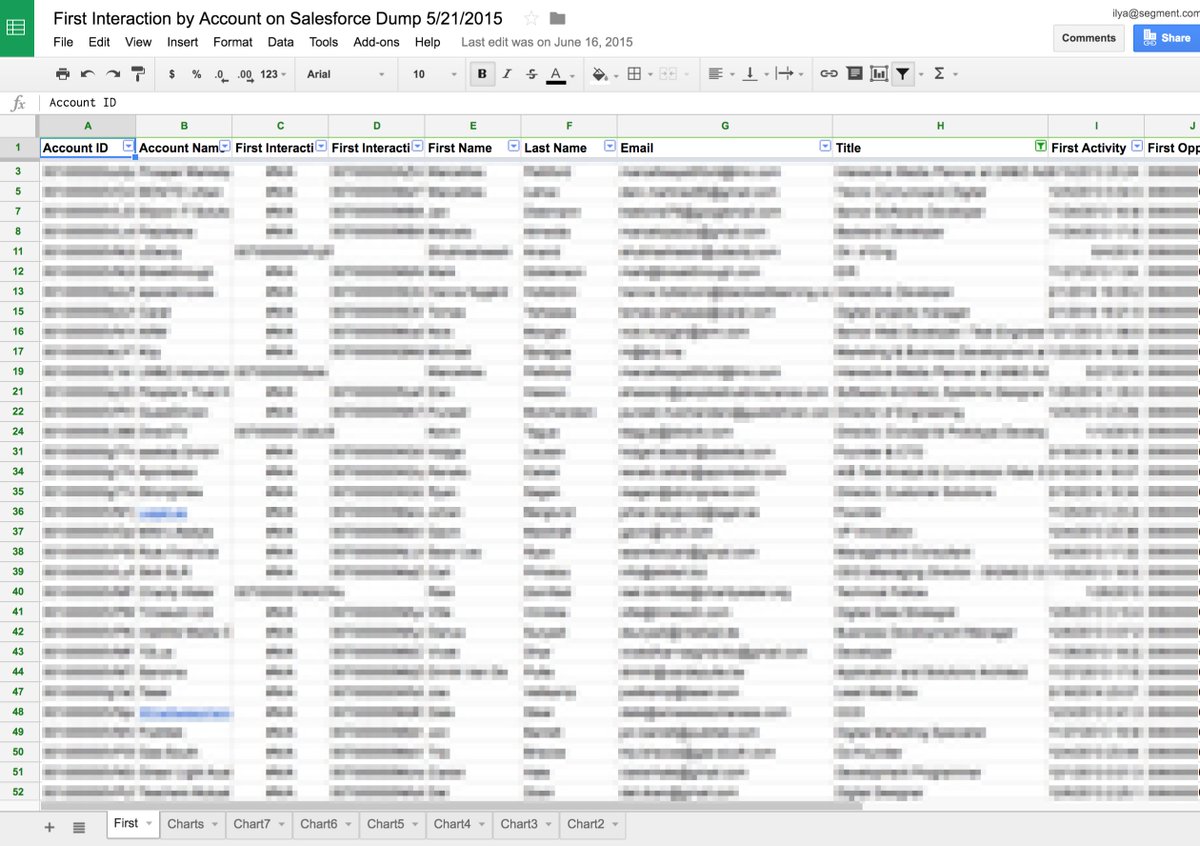Open the filter views dropdown arrow
Image resolution: width=1200 pixels, height=846 pixels.
[921, 75]
